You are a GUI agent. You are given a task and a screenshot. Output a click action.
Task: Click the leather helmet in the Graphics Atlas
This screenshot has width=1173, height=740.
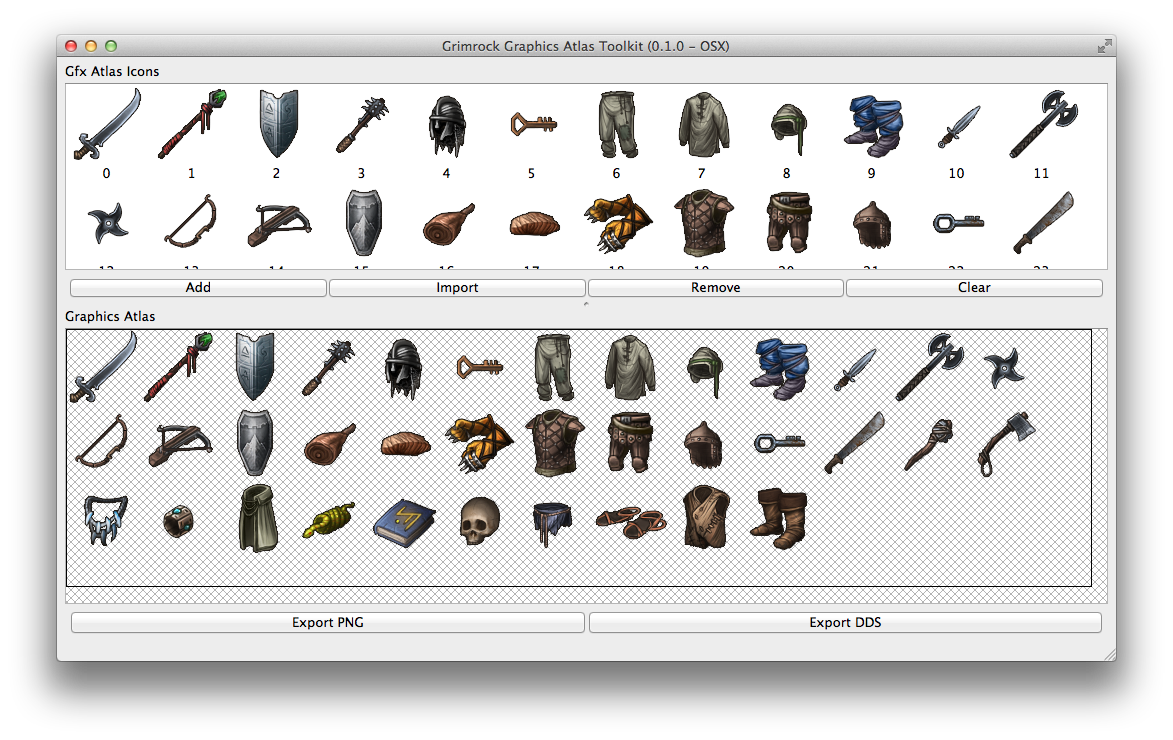703,444
